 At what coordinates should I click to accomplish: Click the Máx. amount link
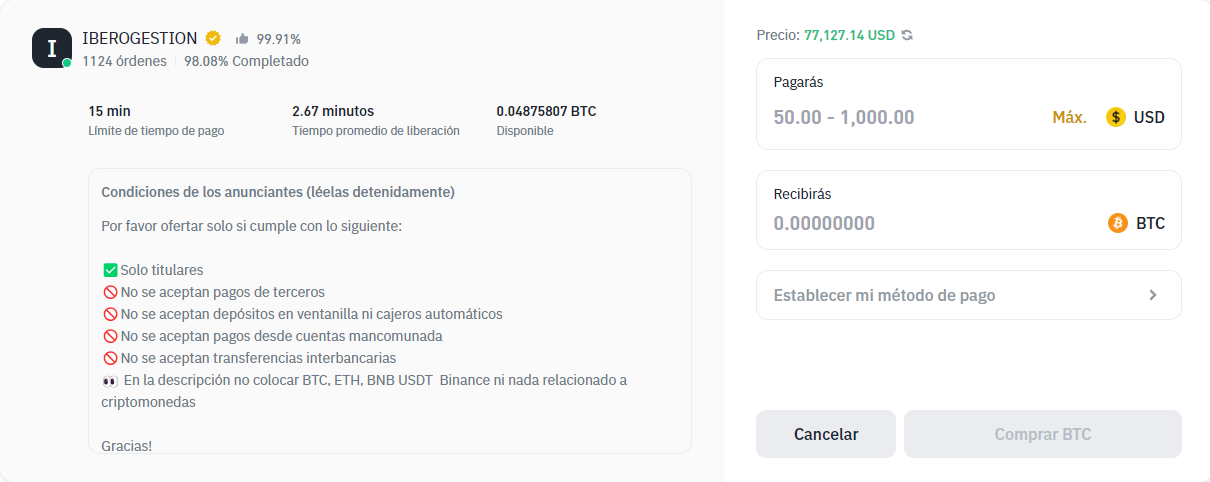(x=1069, y=117)
